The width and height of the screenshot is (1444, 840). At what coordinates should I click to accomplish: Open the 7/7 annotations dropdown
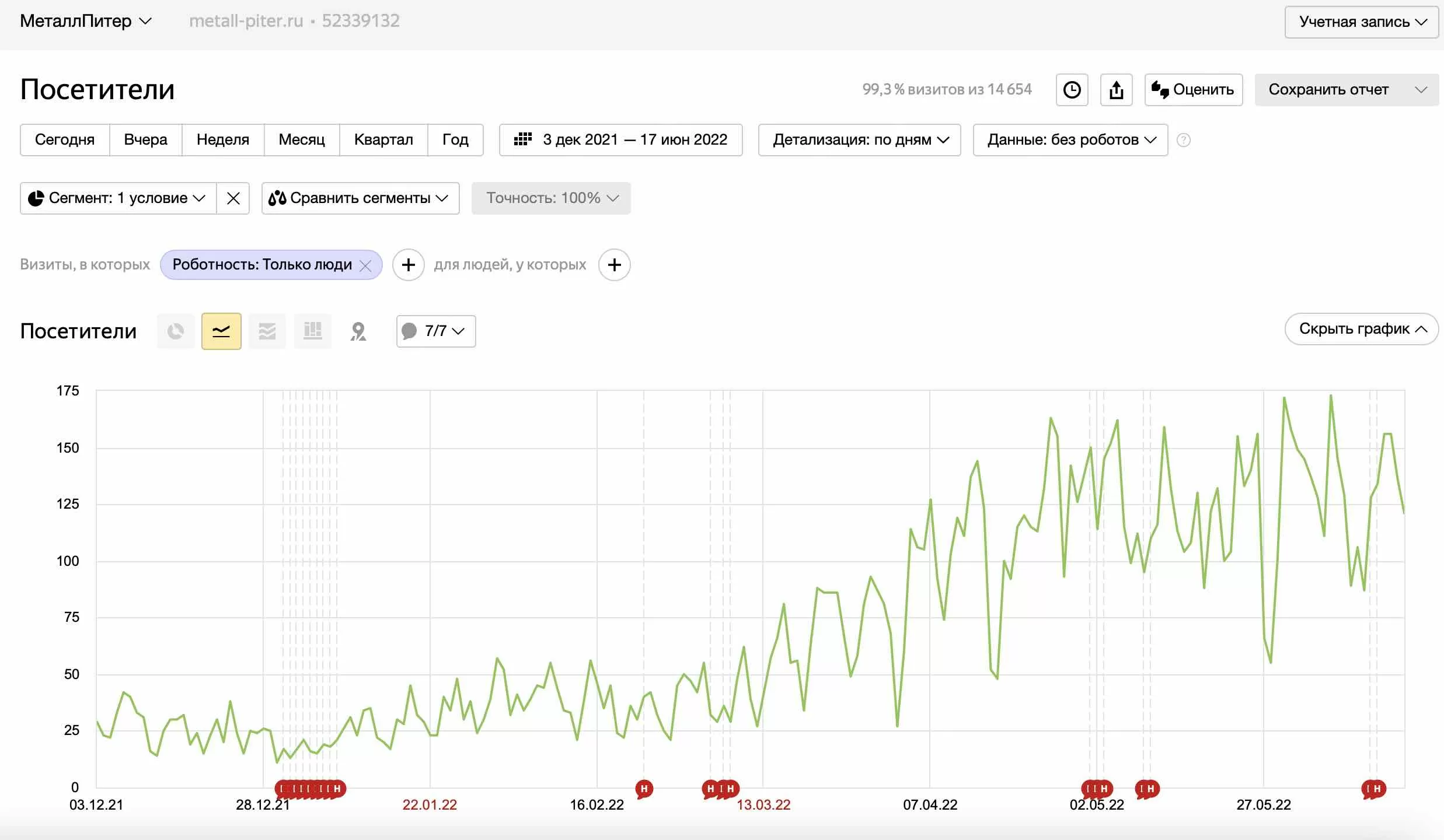(436, 331)
